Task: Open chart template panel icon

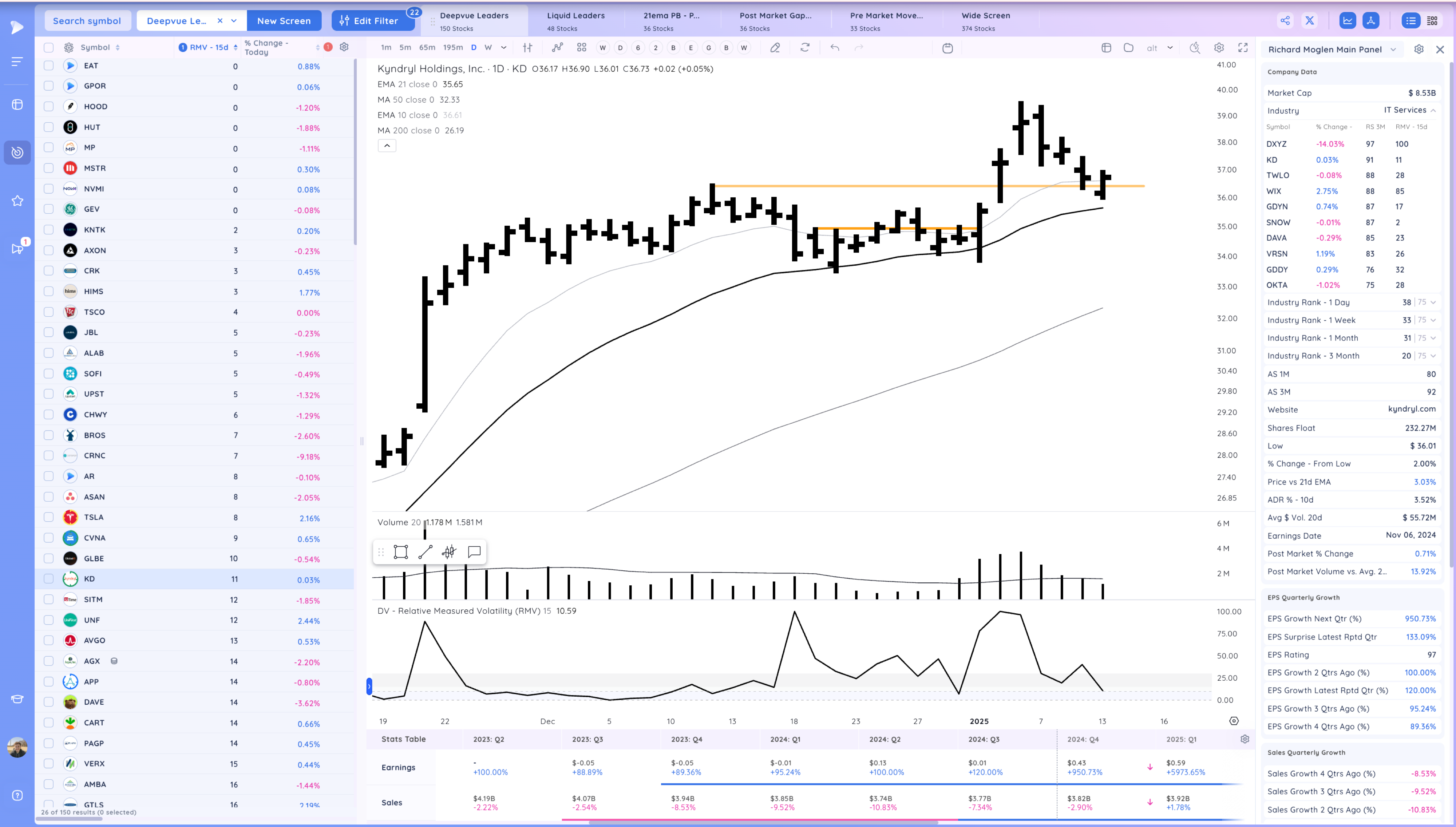Action: 1106,48
